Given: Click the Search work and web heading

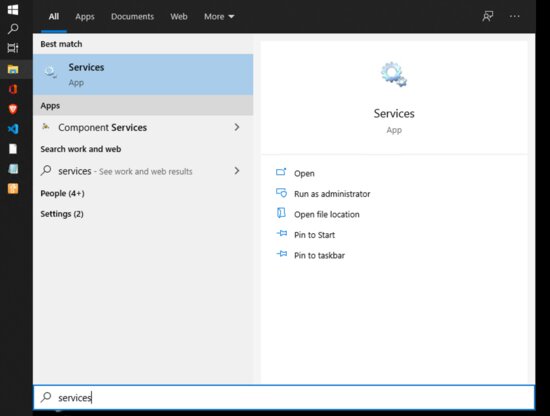Looking at the screenshot, I should pyautogui.click(x=81, y=149).
